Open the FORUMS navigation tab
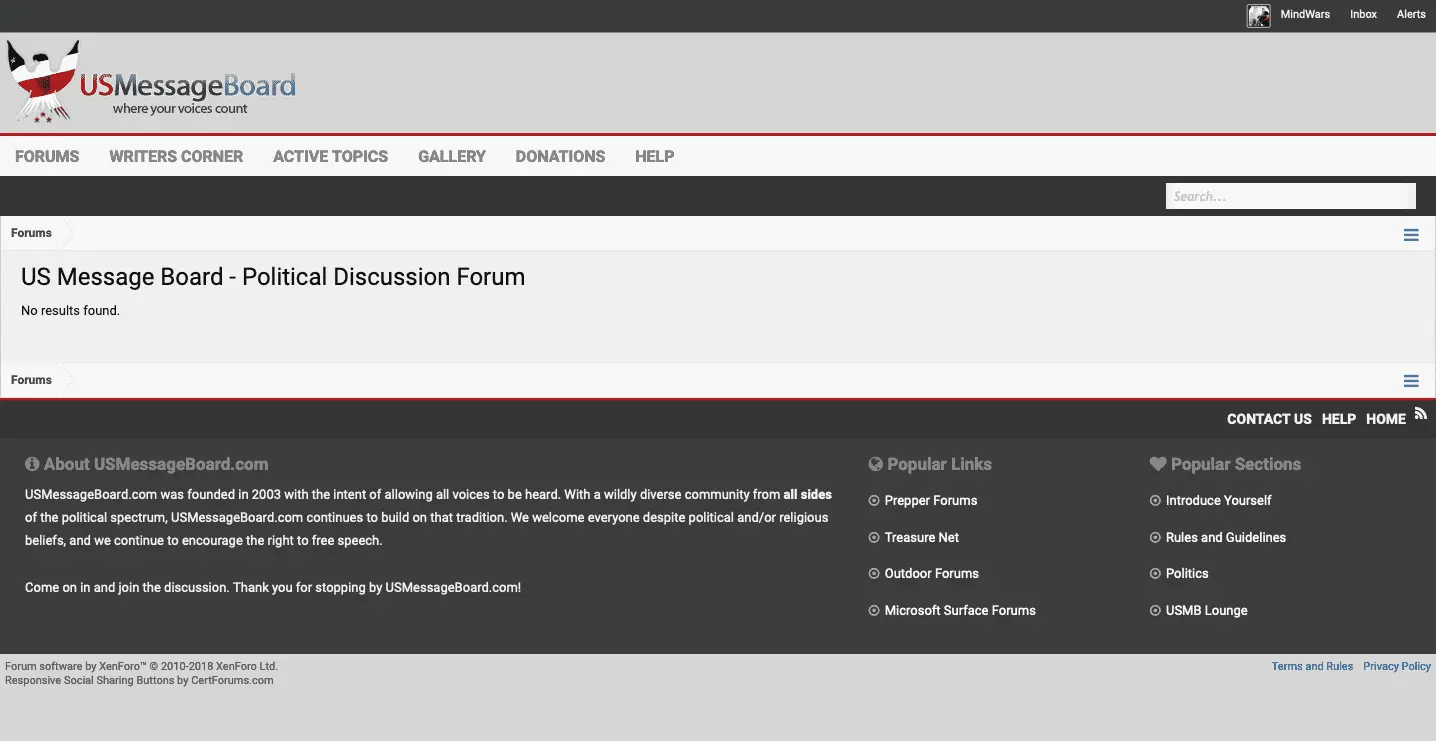This screenshot has width=1436, height=741. pyautogui.click(x=47, y=156)
